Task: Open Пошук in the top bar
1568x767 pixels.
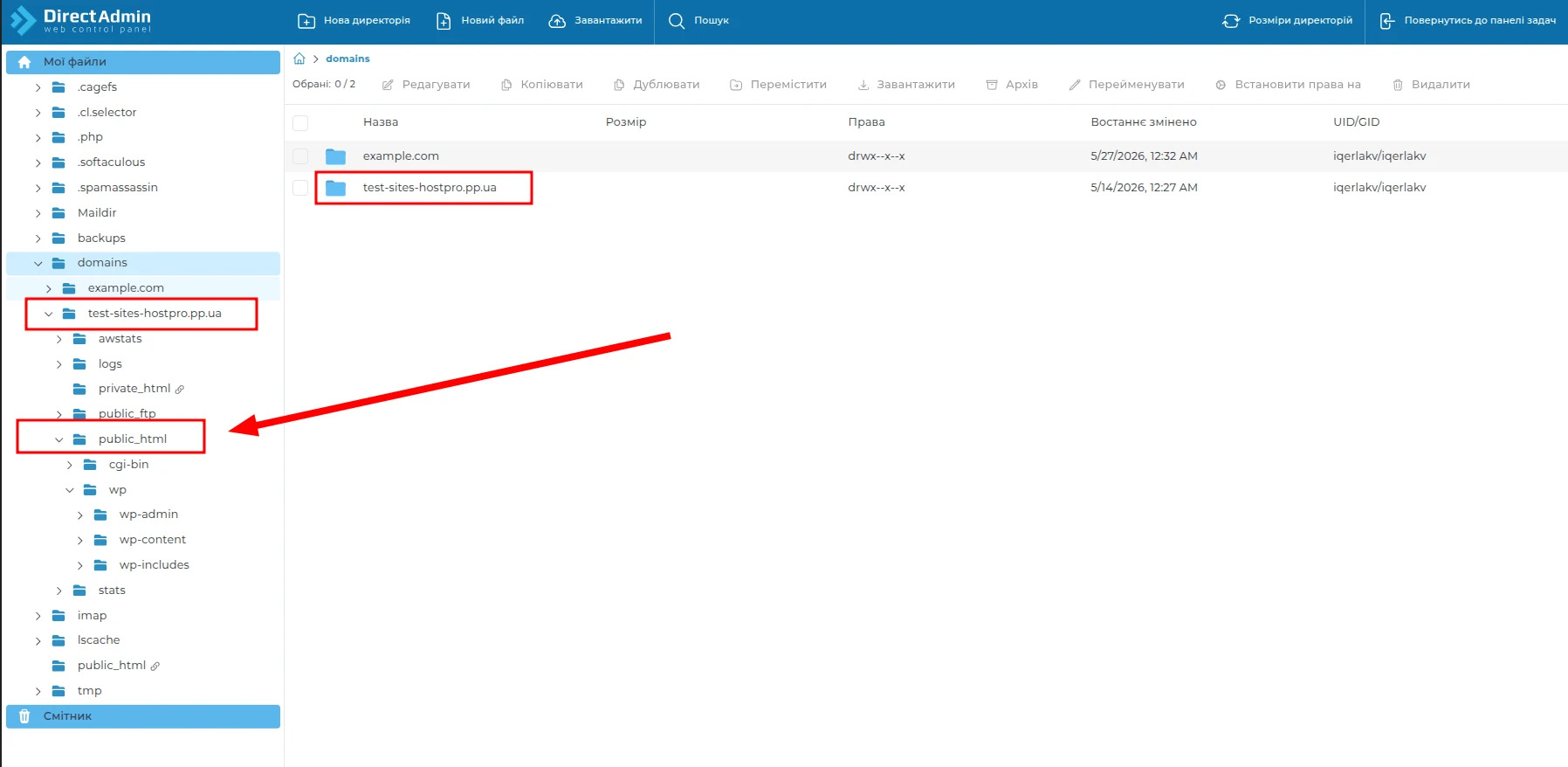Action: click(698, 21)
